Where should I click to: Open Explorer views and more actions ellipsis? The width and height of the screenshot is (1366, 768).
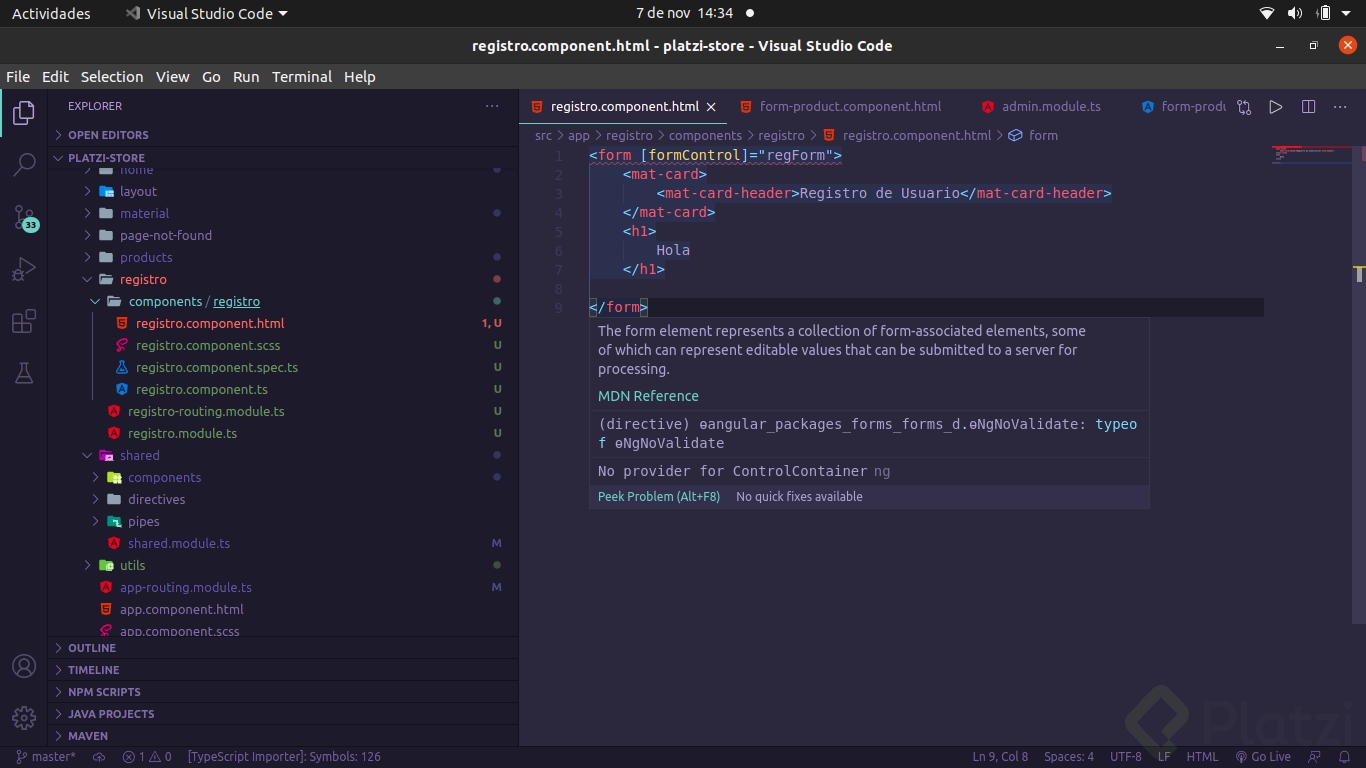click(492, 106)
